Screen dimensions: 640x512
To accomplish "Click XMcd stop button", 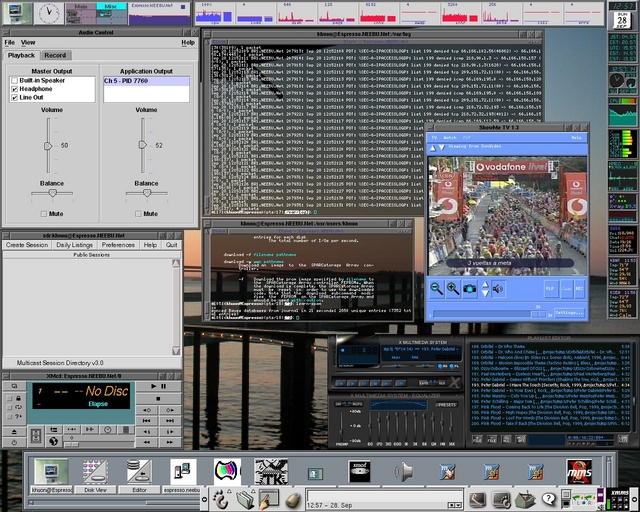I will 158,398.
